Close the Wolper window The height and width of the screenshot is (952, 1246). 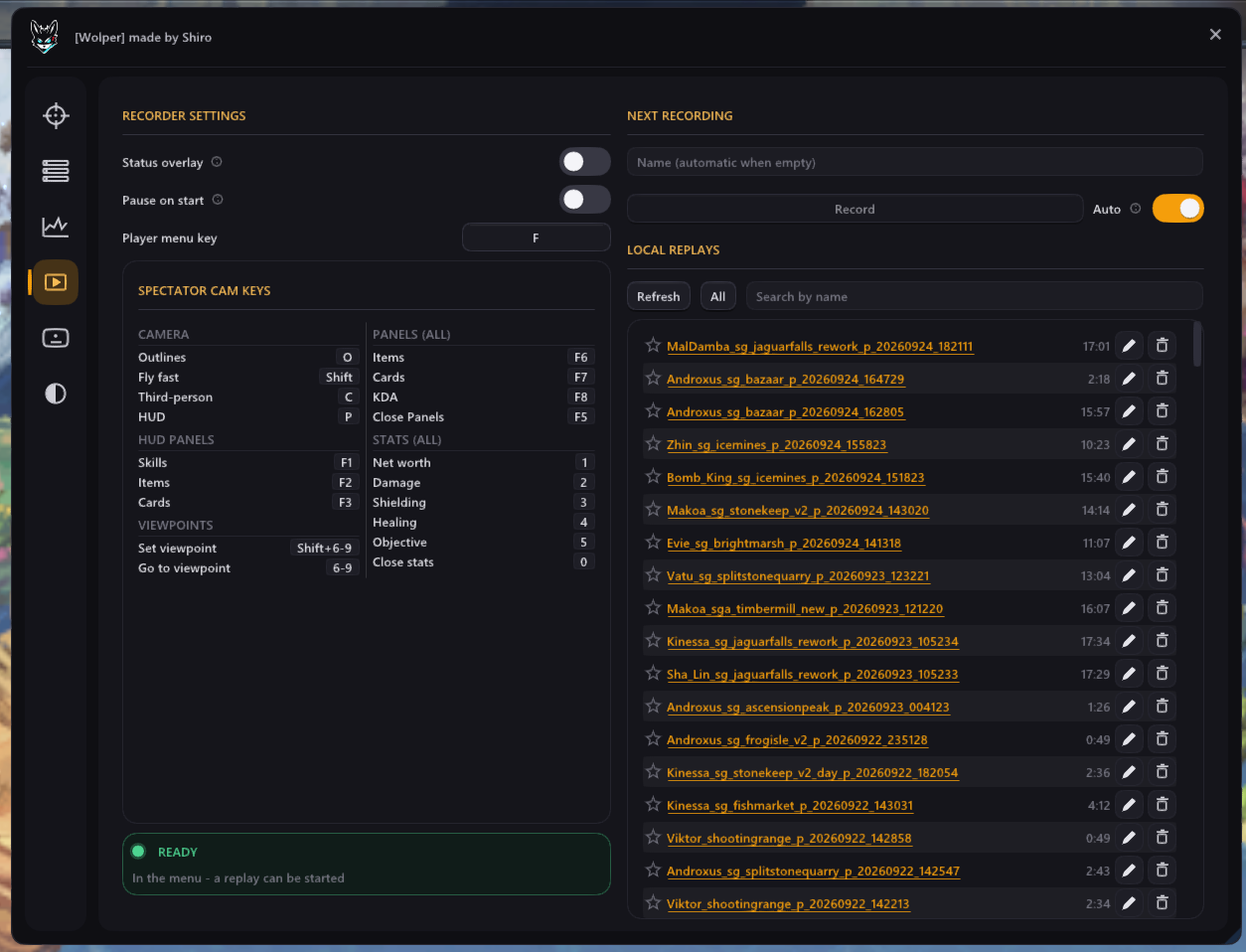click(1215, 35)
